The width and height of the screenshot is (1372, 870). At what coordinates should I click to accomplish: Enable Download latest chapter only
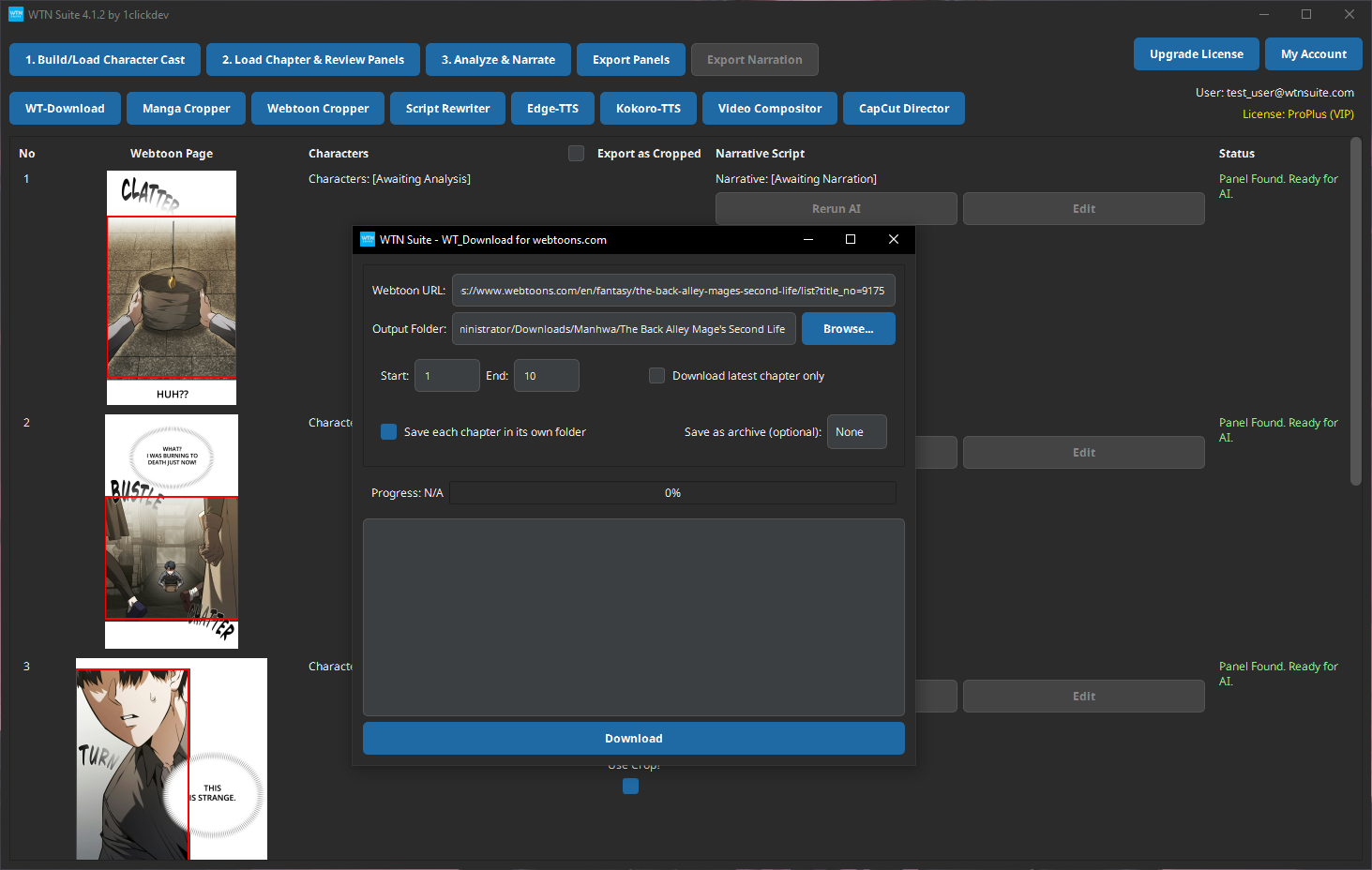click(656, 375)
